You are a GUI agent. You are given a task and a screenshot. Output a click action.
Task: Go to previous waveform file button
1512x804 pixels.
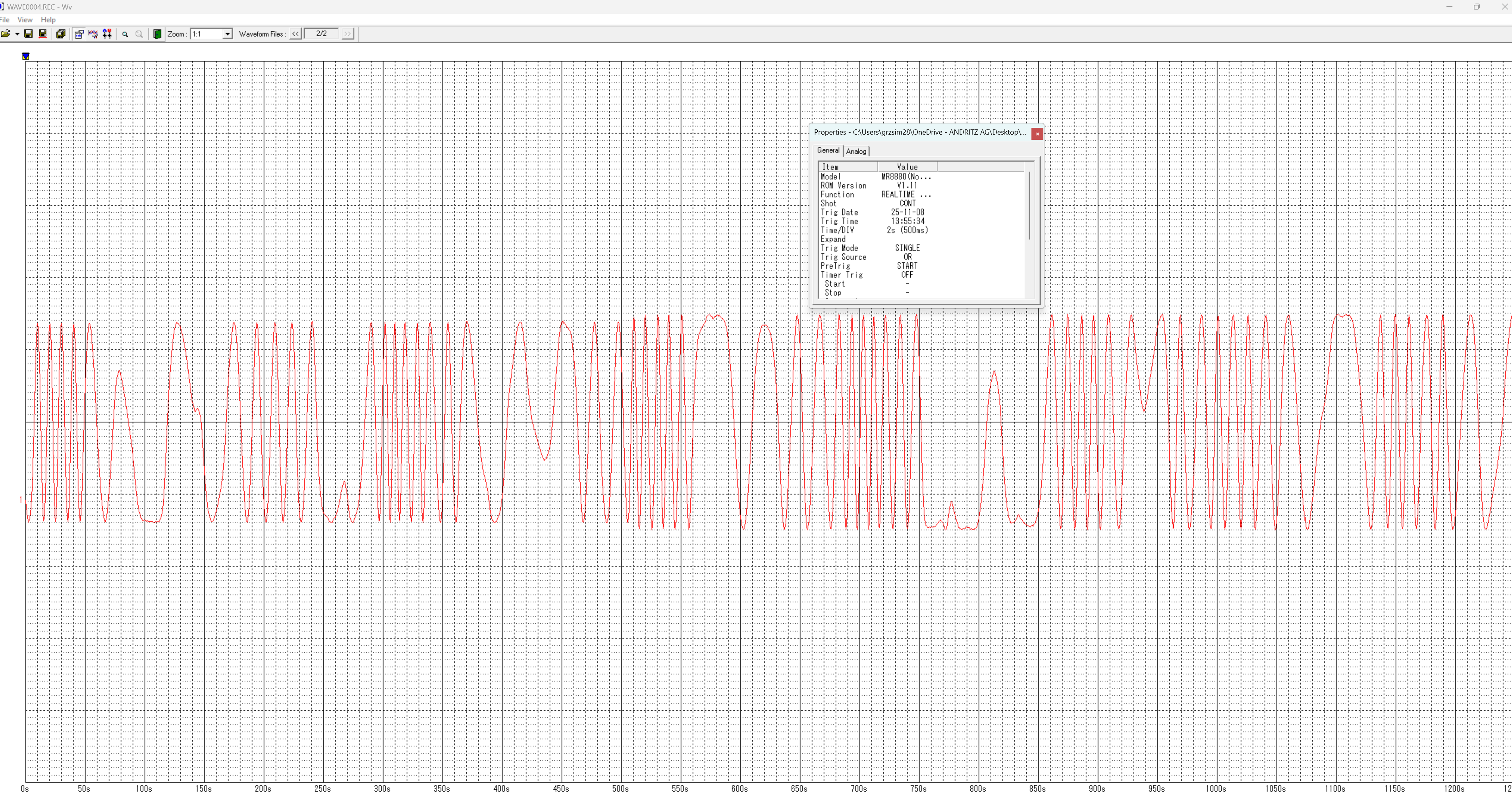point(295,34)
